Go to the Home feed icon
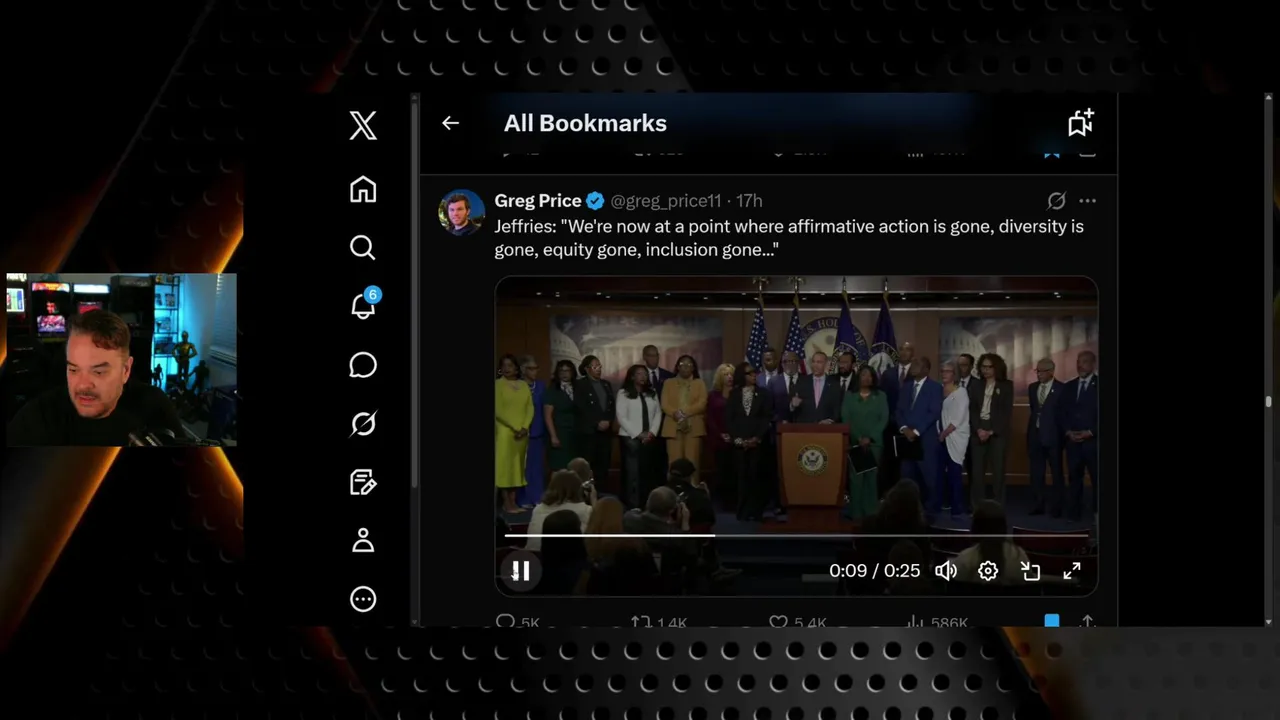This screenshot has width=1280, height=720. coord(363,189)
